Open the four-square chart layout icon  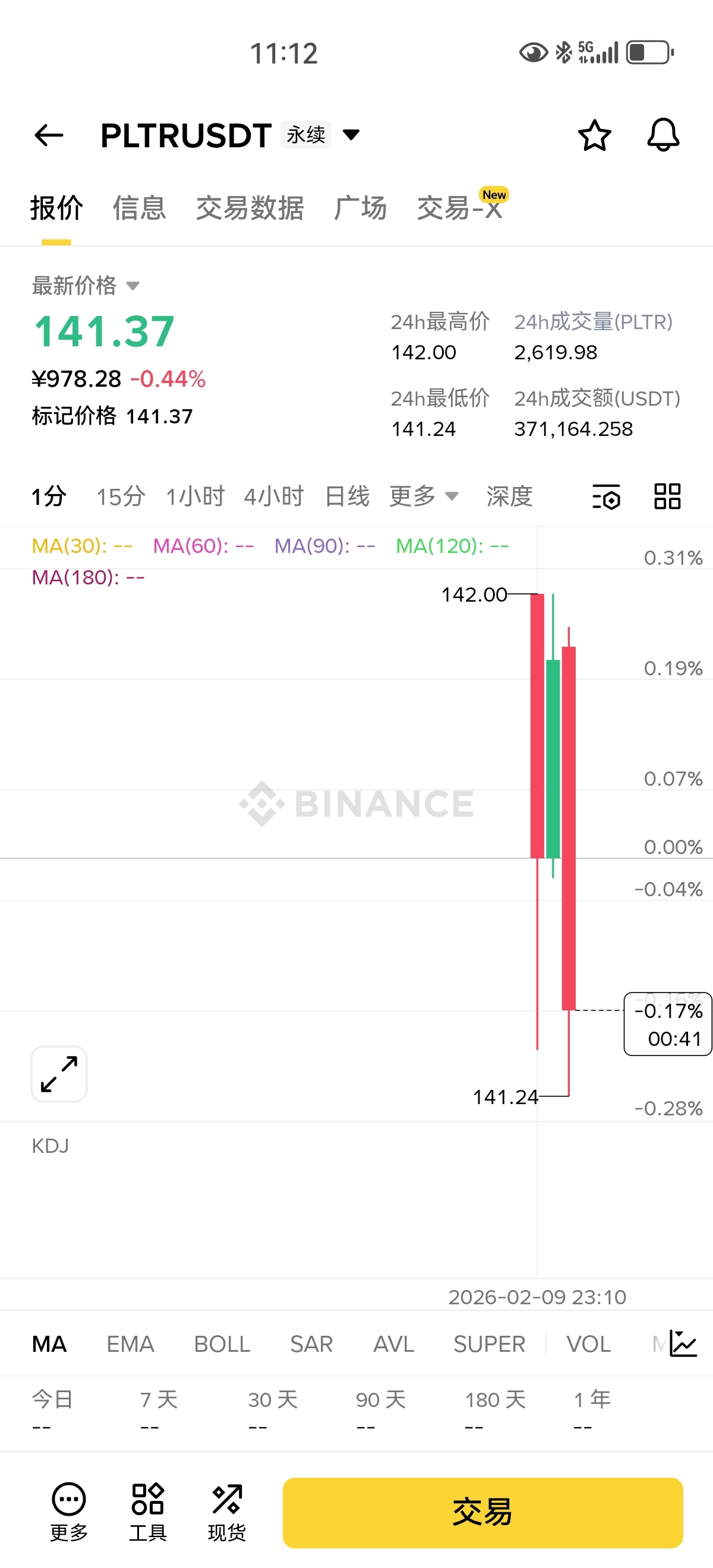[667, 497]
